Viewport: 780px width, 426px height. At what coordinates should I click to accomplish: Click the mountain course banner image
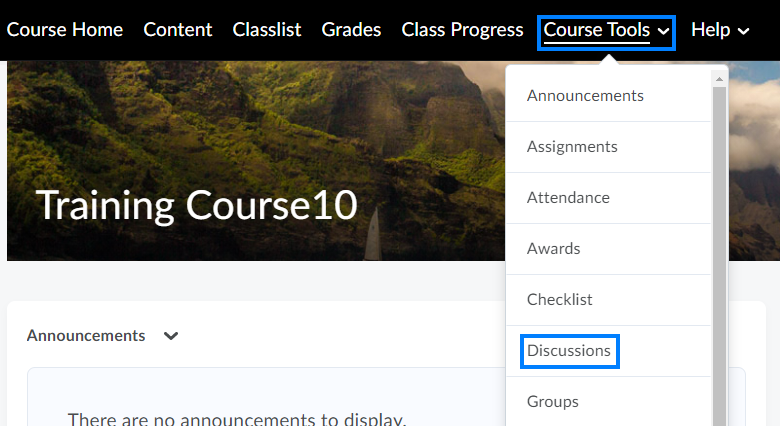point(300,120)
